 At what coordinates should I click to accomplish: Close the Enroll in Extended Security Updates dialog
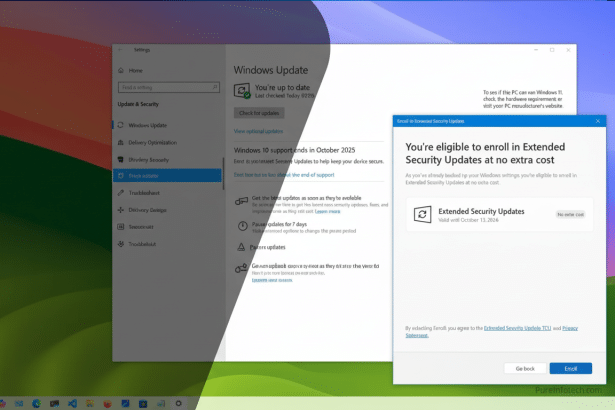click(x=598, y=121)
